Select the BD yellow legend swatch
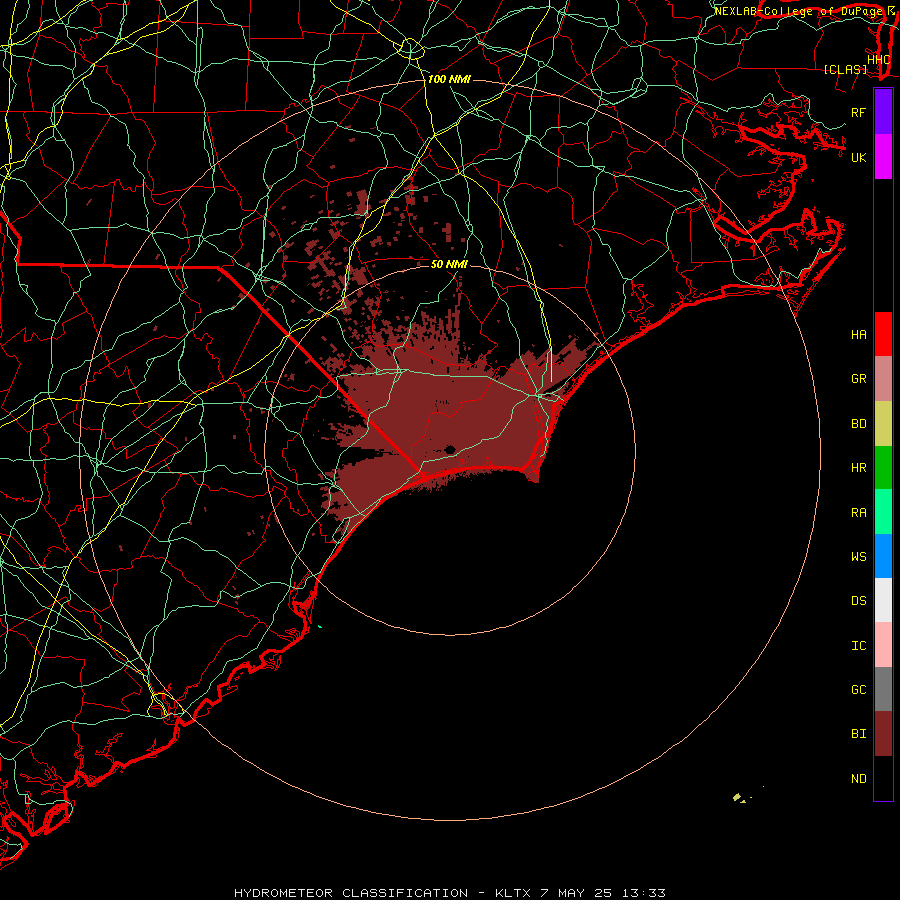This screenshot has height=900, width=900. 883,423
